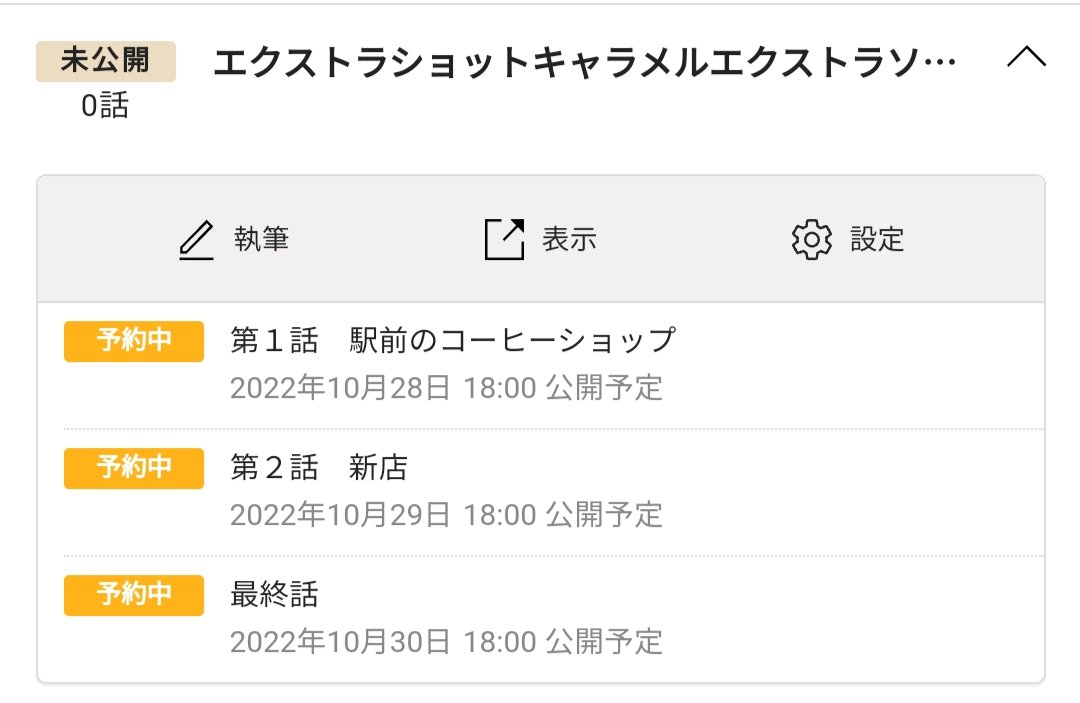Image resolution: width=1080 pixels, height=703 pixels.
Task: Click the pencil writing icon
Action: (197, 240)
